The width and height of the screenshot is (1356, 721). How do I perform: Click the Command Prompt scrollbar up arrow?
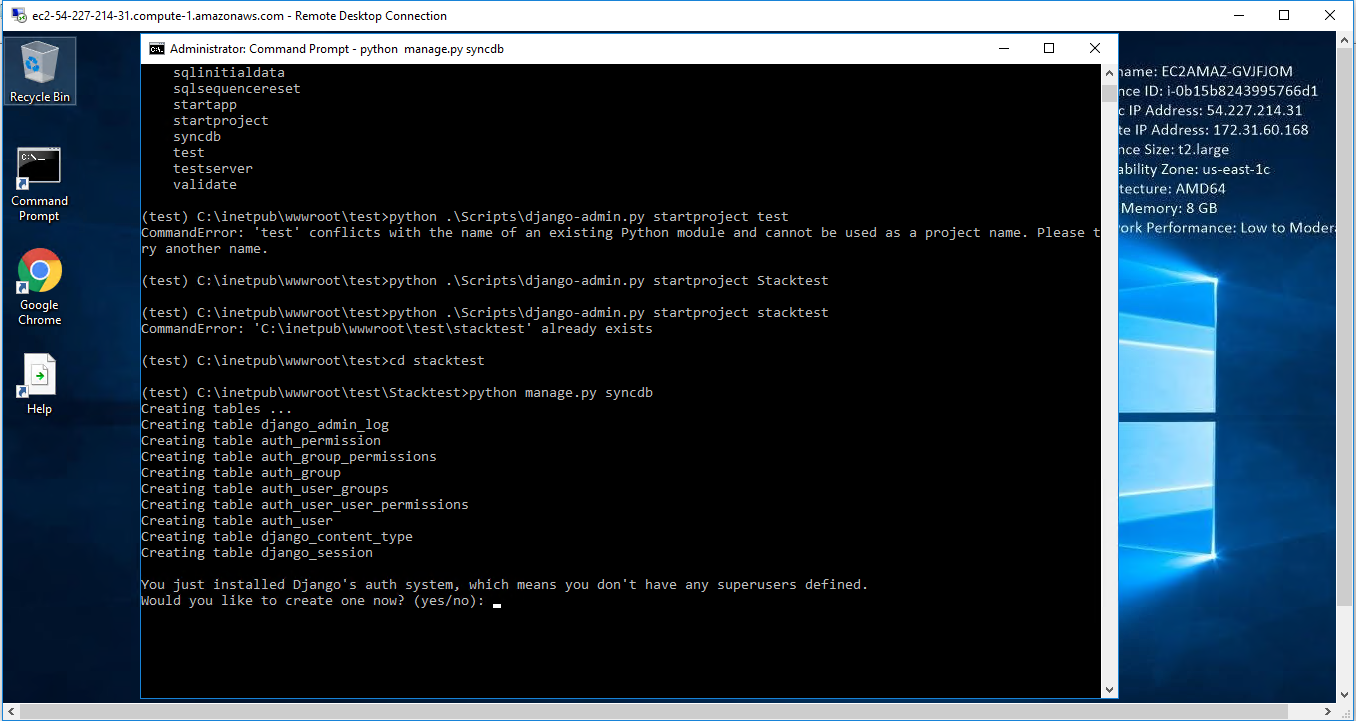(1109, 73)
